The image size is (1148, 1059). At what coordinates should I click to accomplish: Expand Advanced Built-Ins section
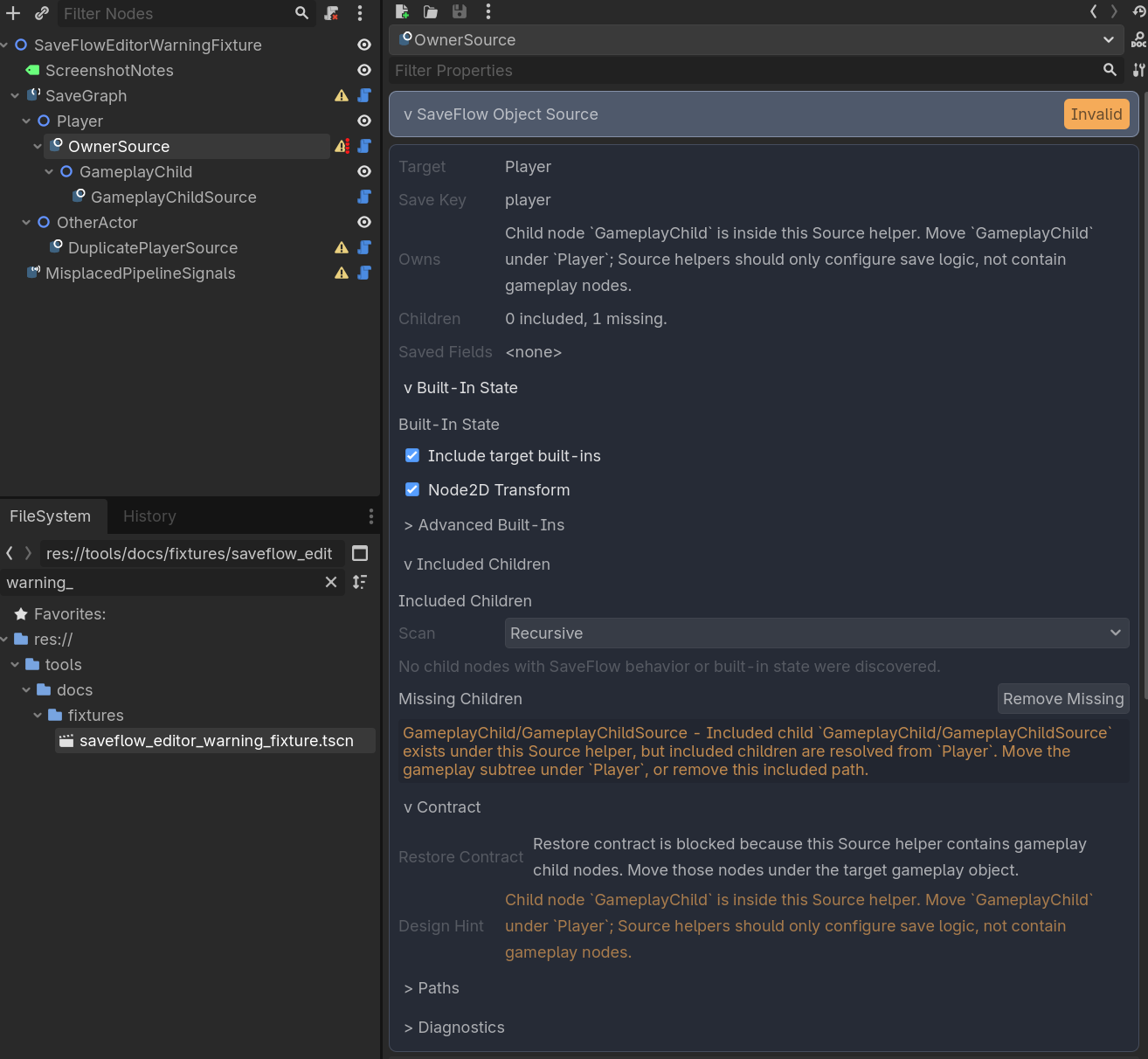484,524
